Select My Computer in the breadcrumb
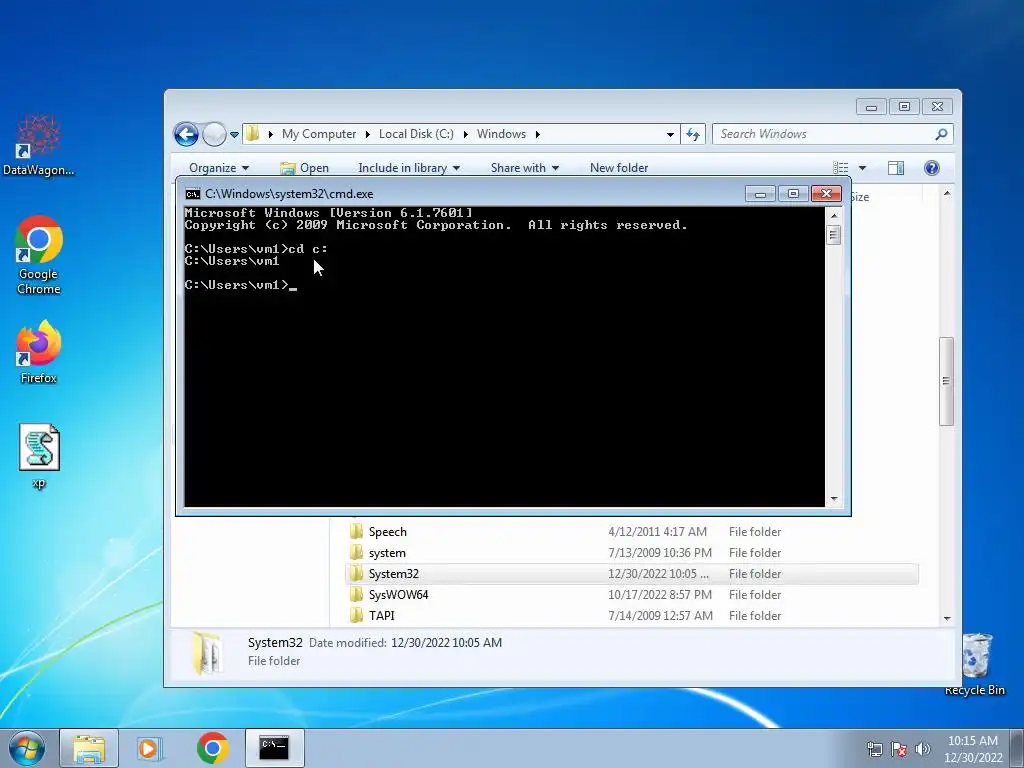The height and width of the screenshot is (768, 1024). (x=319, y=134)
